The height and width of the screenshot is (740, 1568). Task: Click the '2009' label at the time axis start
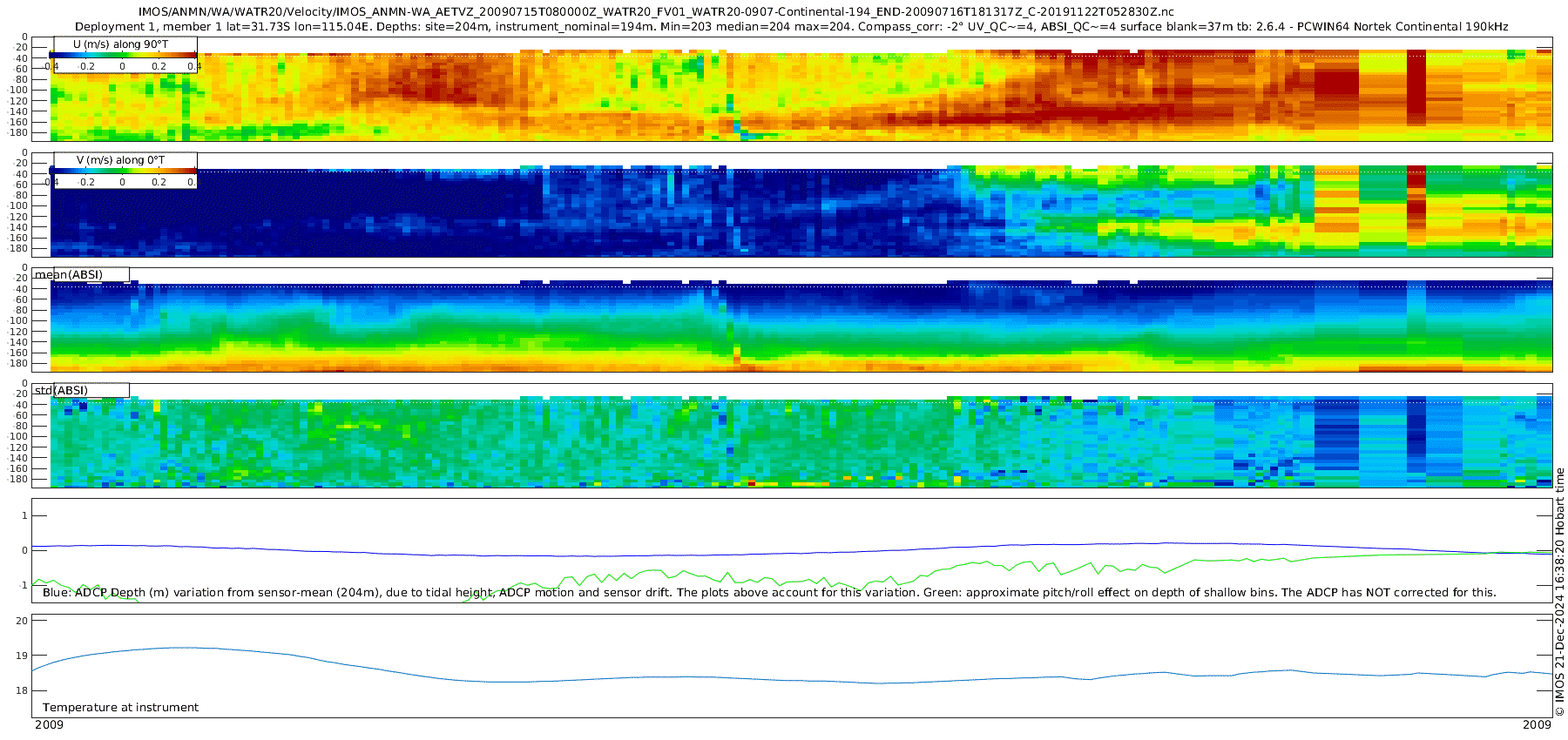49,725
